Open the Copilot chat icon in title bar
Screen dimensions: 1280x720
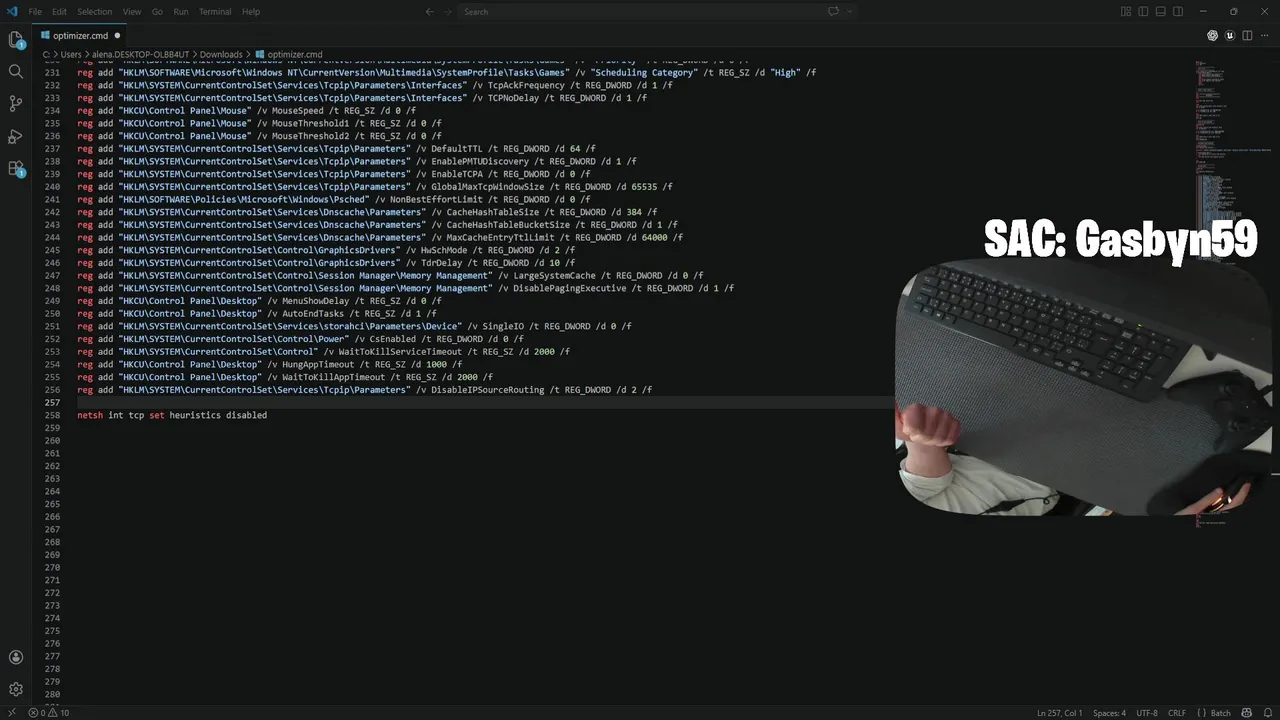click(x=833, y=11)
